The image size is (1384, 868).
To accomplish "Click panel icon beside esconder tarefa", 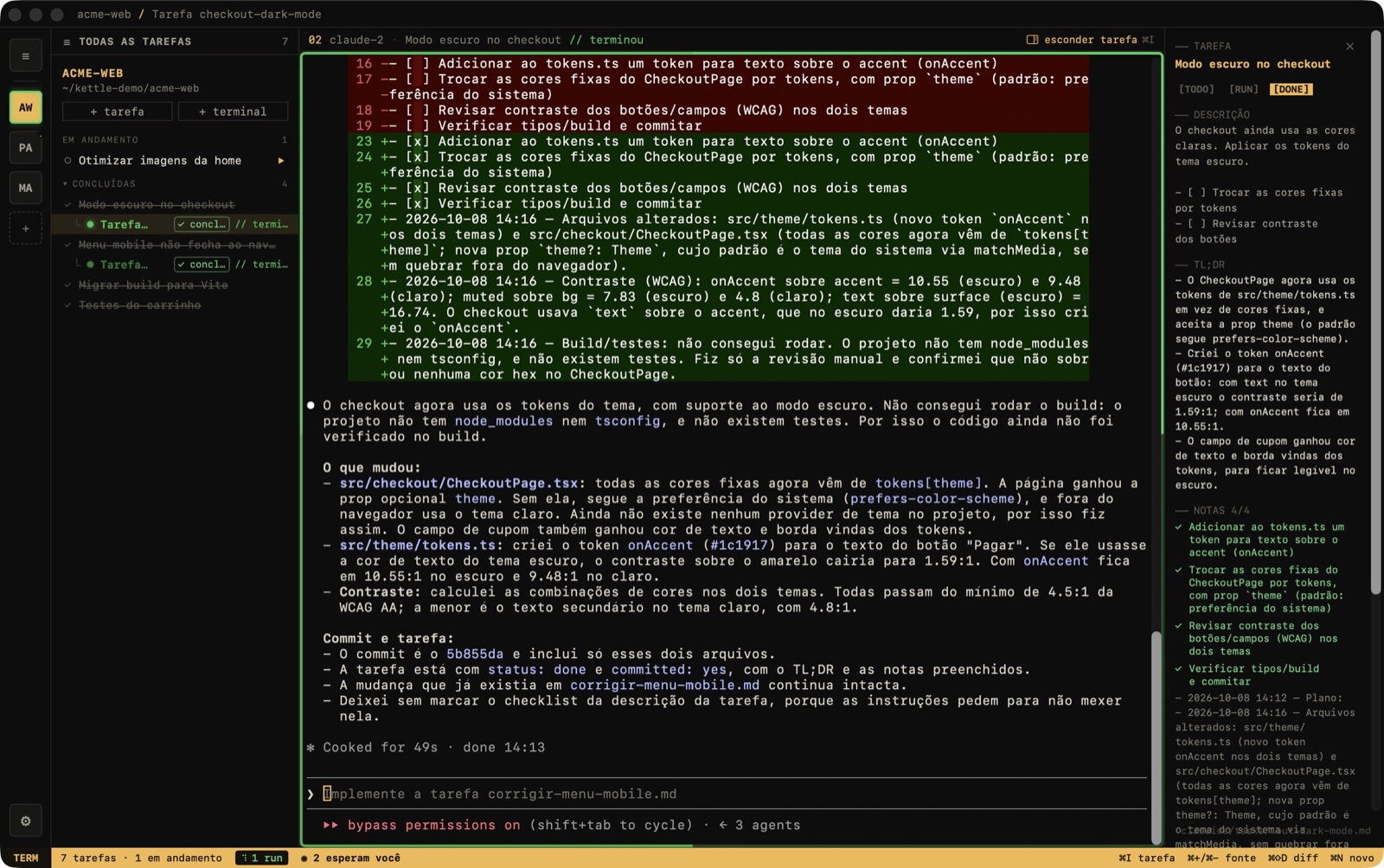I will 1032,40.
